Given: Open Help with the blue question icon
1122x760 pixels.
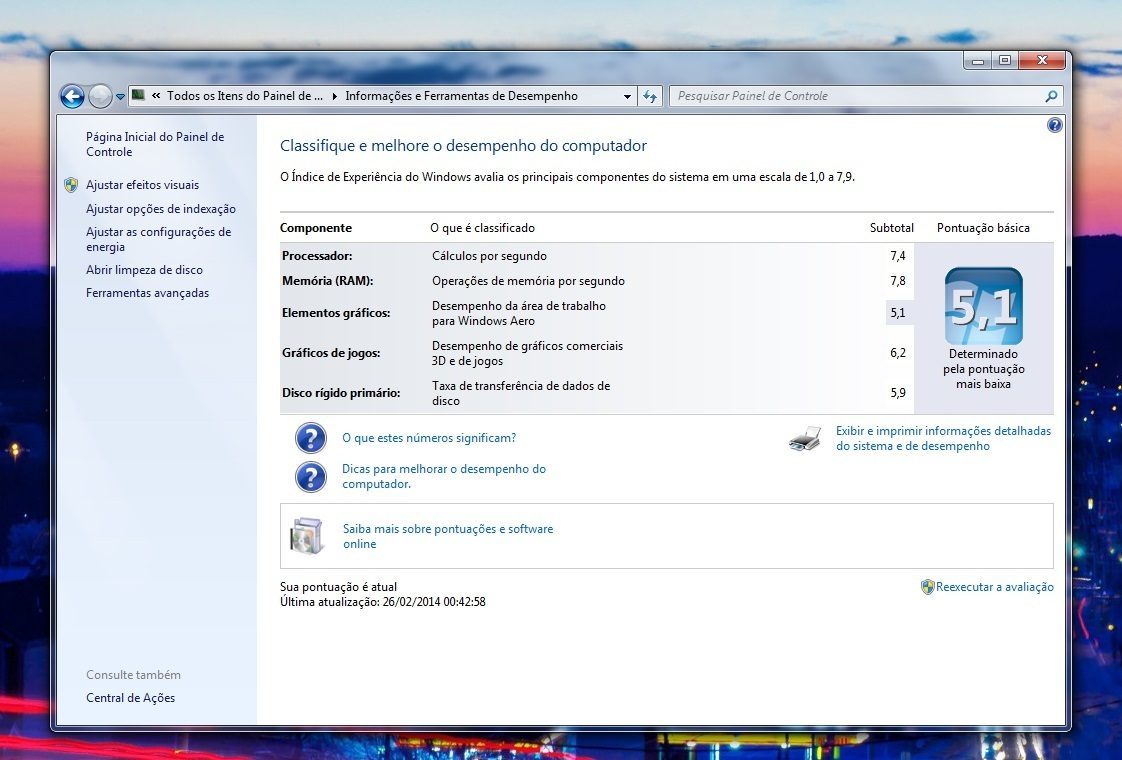Looking at the screenshot, I should coord(1055,125).
